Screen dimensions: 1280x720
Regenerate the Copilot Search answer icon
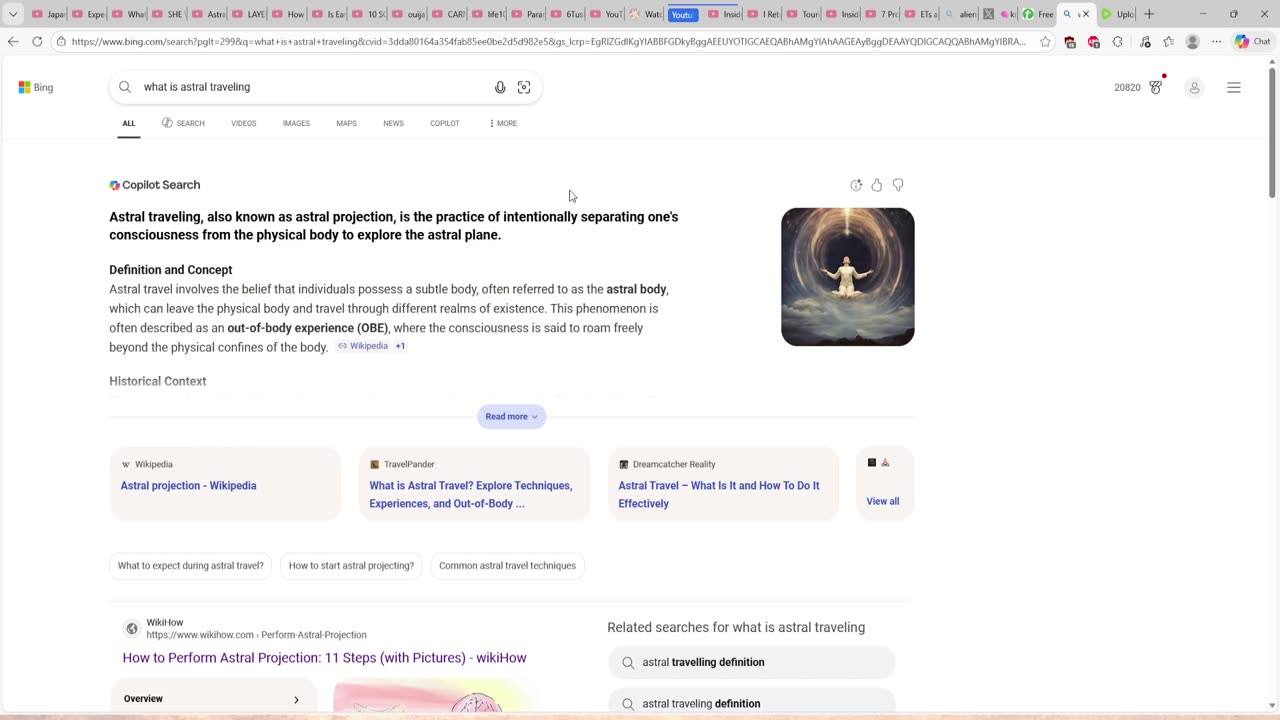point(856,185)
